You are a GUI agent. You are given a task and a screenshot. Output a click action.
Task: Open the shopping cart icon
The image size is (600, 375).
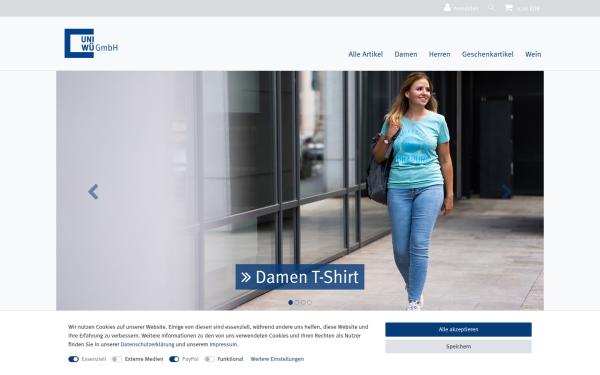508,7
